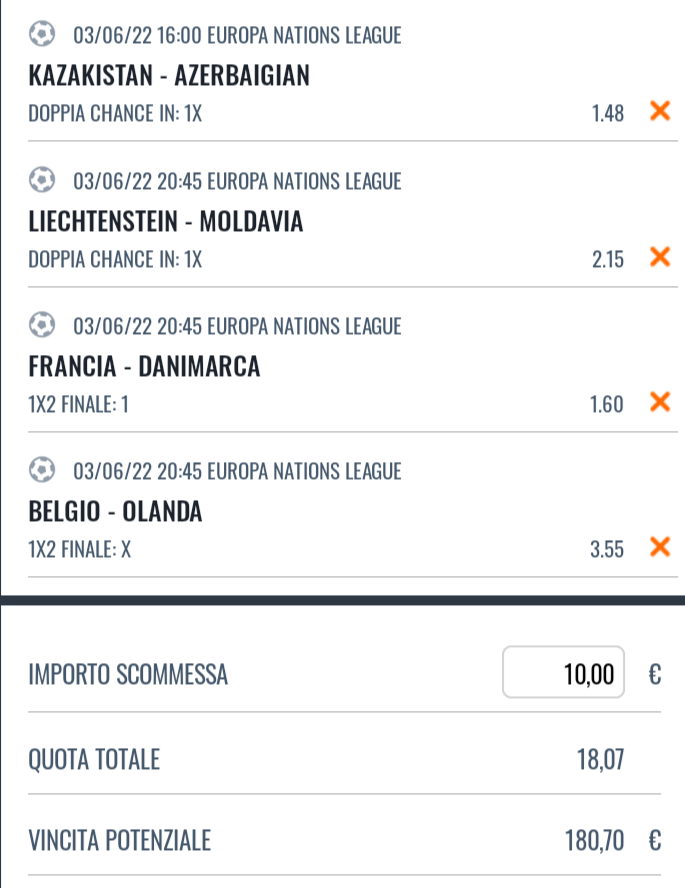
Task: Remove the Belgio - Olanda selection
Action: [x=659, y=547]
